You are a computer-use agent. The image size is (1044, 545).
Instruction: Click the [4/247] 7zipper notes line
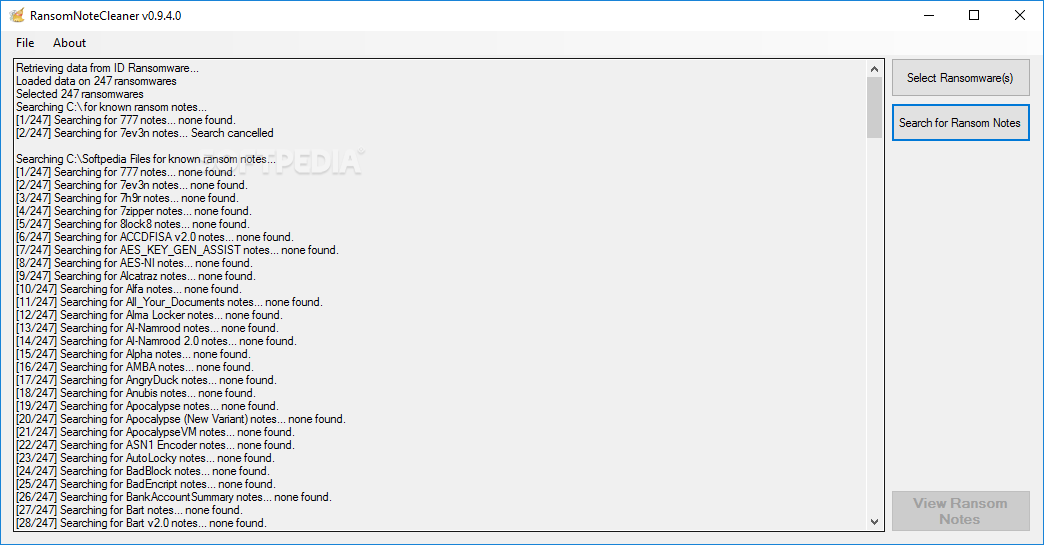[x=133, y=211]
